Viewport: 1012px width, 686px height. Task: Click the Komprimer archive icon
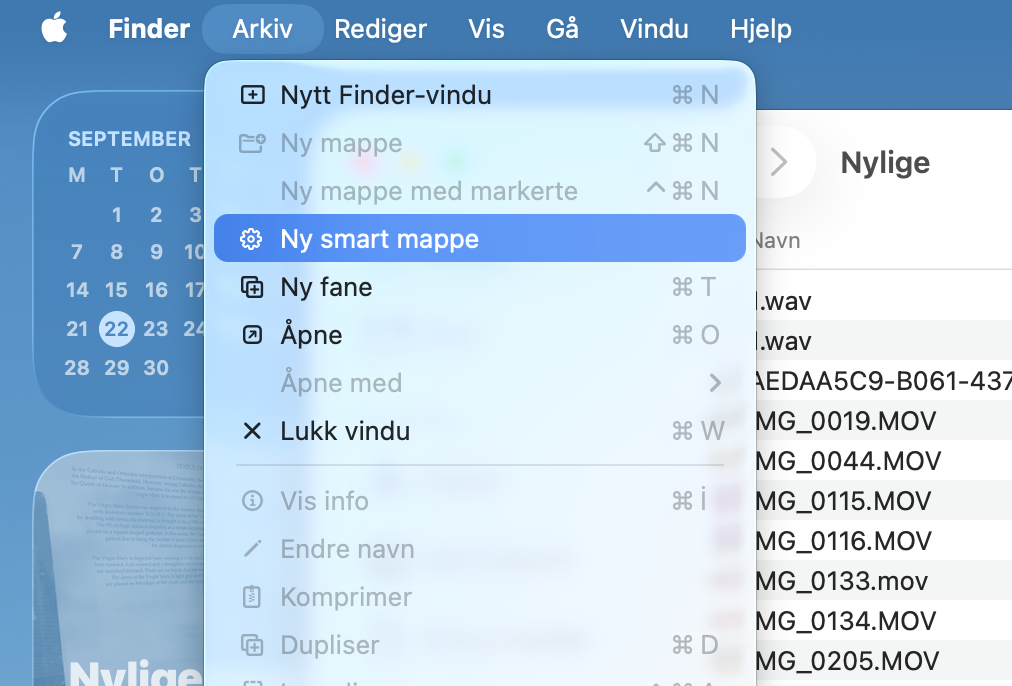click(x=252, y=597)
